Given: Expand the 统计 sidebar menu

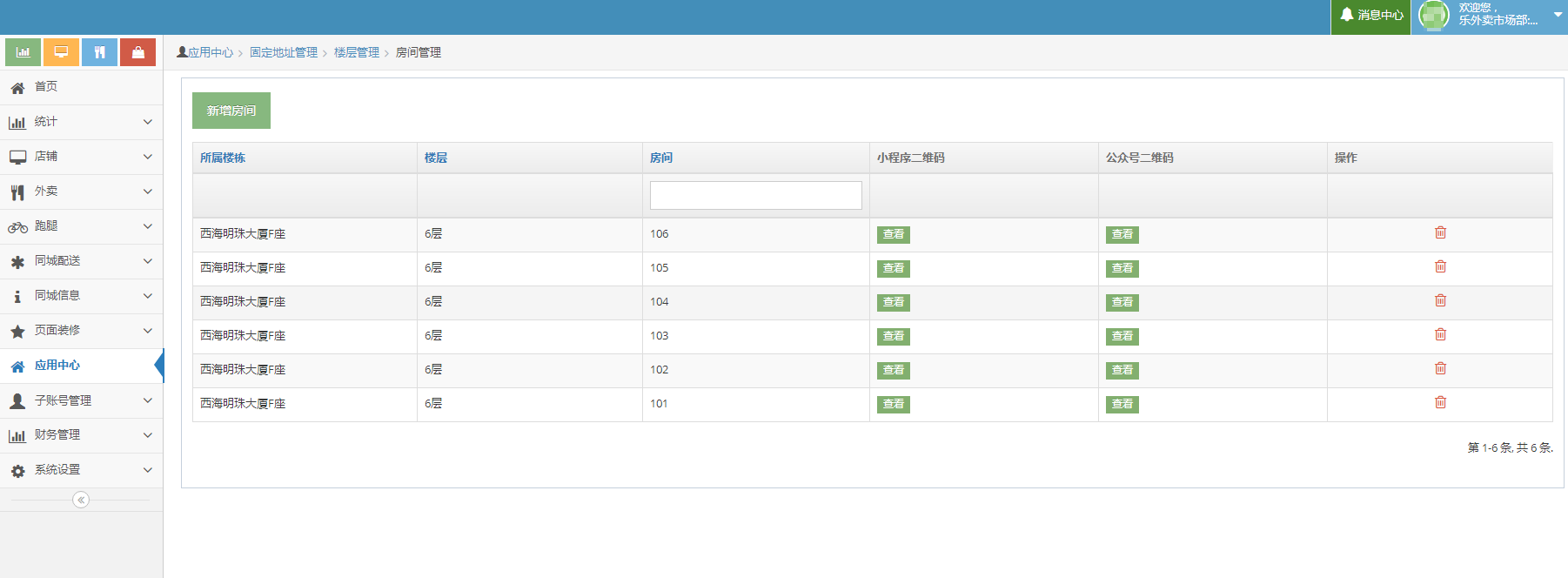Looking at the screenshot, I should click(x=81, y=122).
